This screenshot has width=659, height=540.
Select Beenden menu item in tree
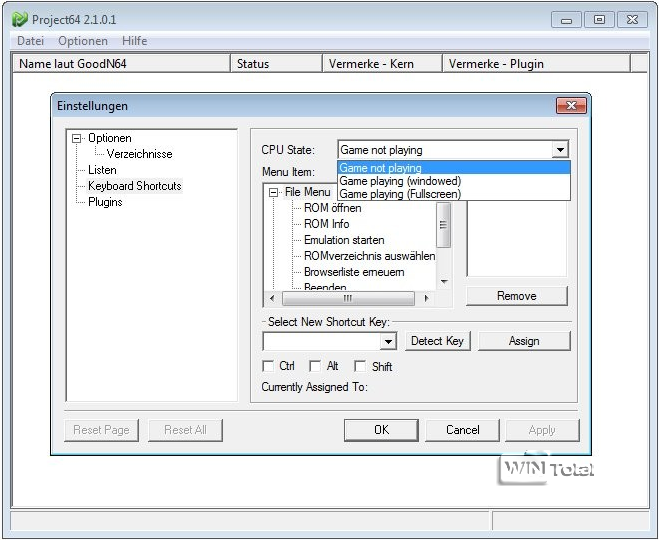[x=325, y=287]
